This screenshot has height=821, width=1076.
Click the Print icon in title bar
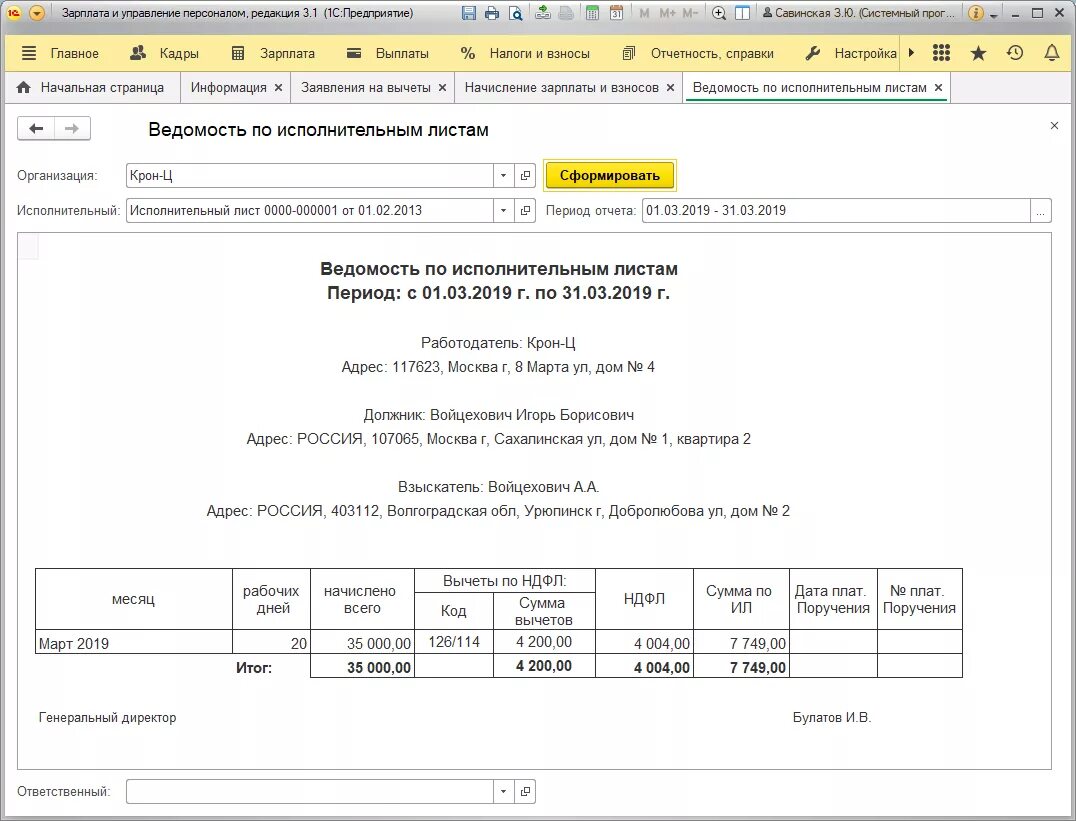[x=492, y=13]
